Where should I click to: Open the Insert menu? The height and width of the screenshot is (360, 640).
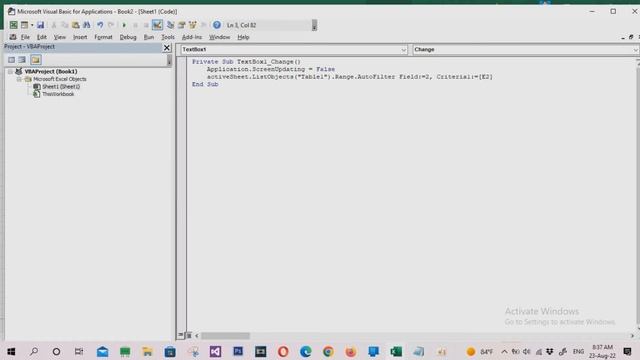(80, 37)
